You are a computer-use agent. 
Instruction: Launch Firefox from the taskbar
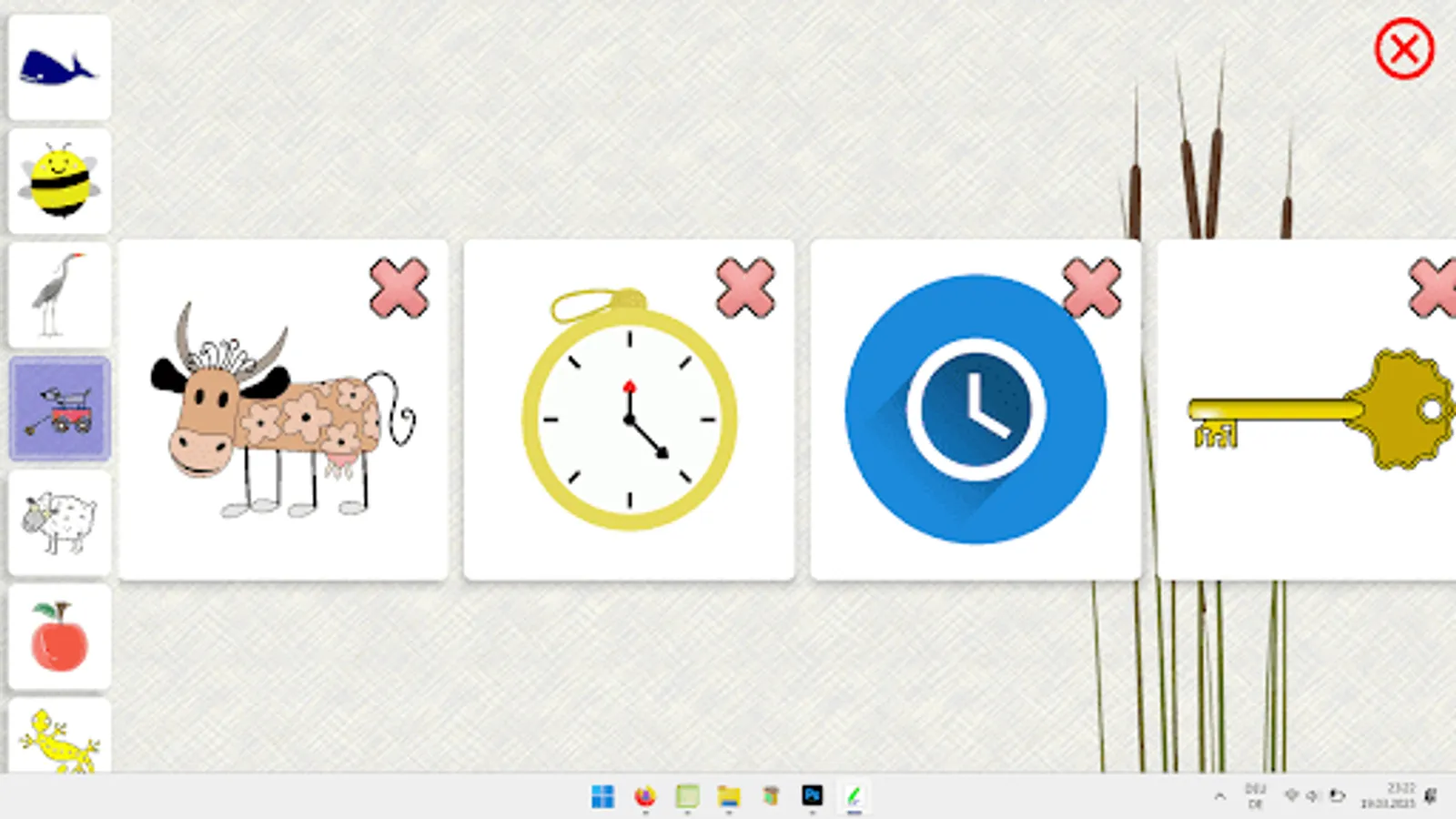coord(644,795)
